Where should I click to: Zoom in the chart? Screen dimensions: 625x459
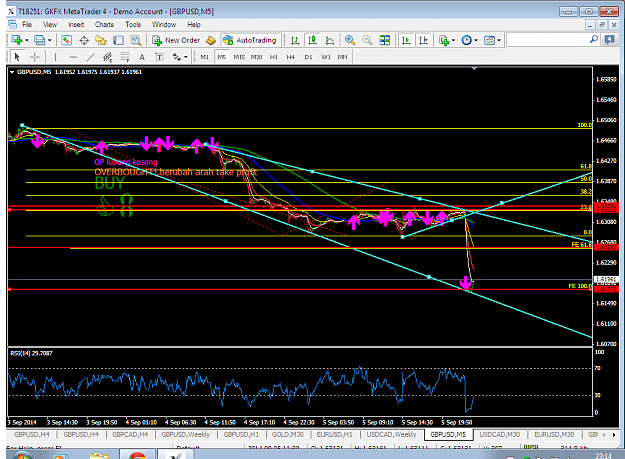(350, 40)
